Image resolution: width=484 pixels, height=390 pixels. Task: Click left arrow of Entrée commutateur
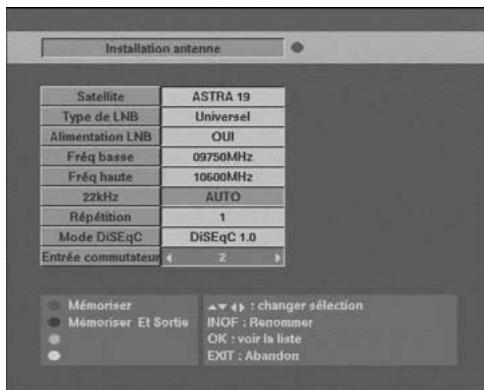pyautogui.click(x=169, y=257)
